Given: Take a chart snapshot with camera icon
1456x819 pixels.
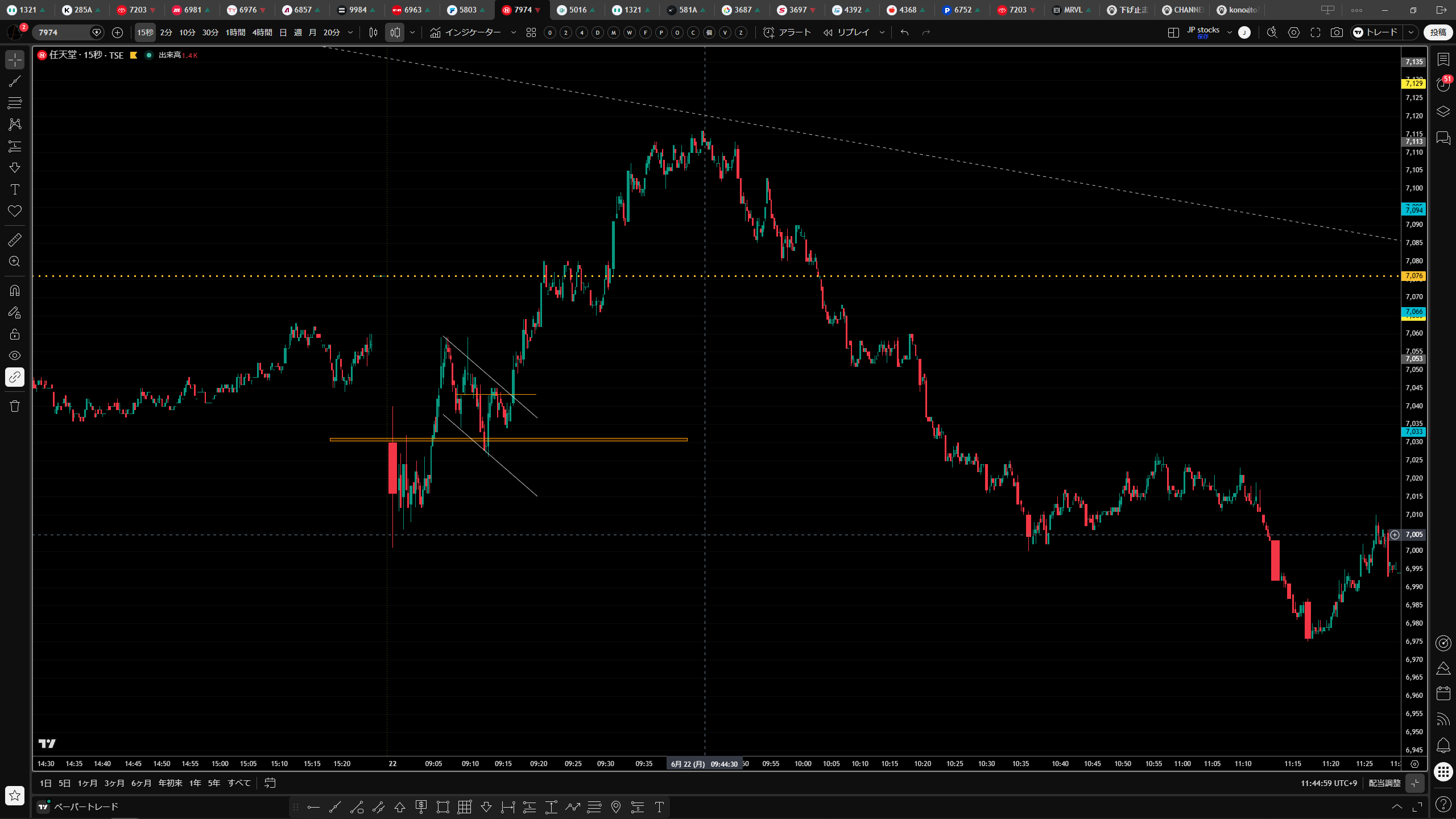Looking at the screenshot, I should (1337, 32).
